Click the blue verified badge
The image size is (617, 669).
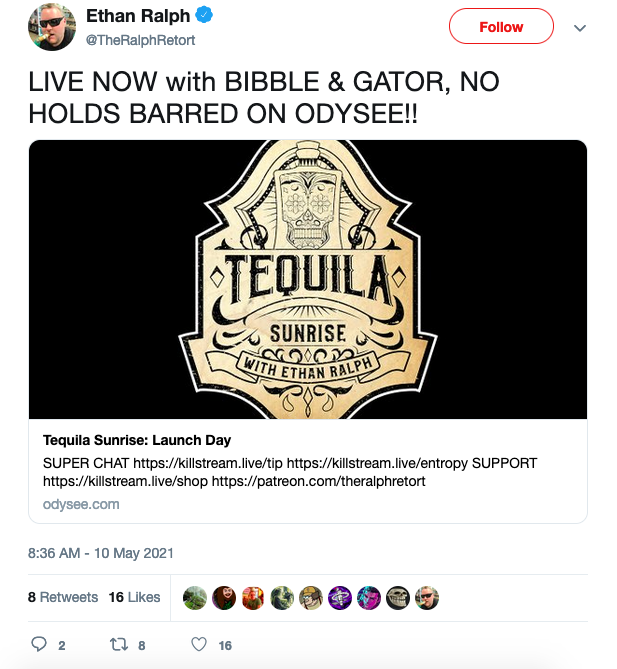pos(204,15)
